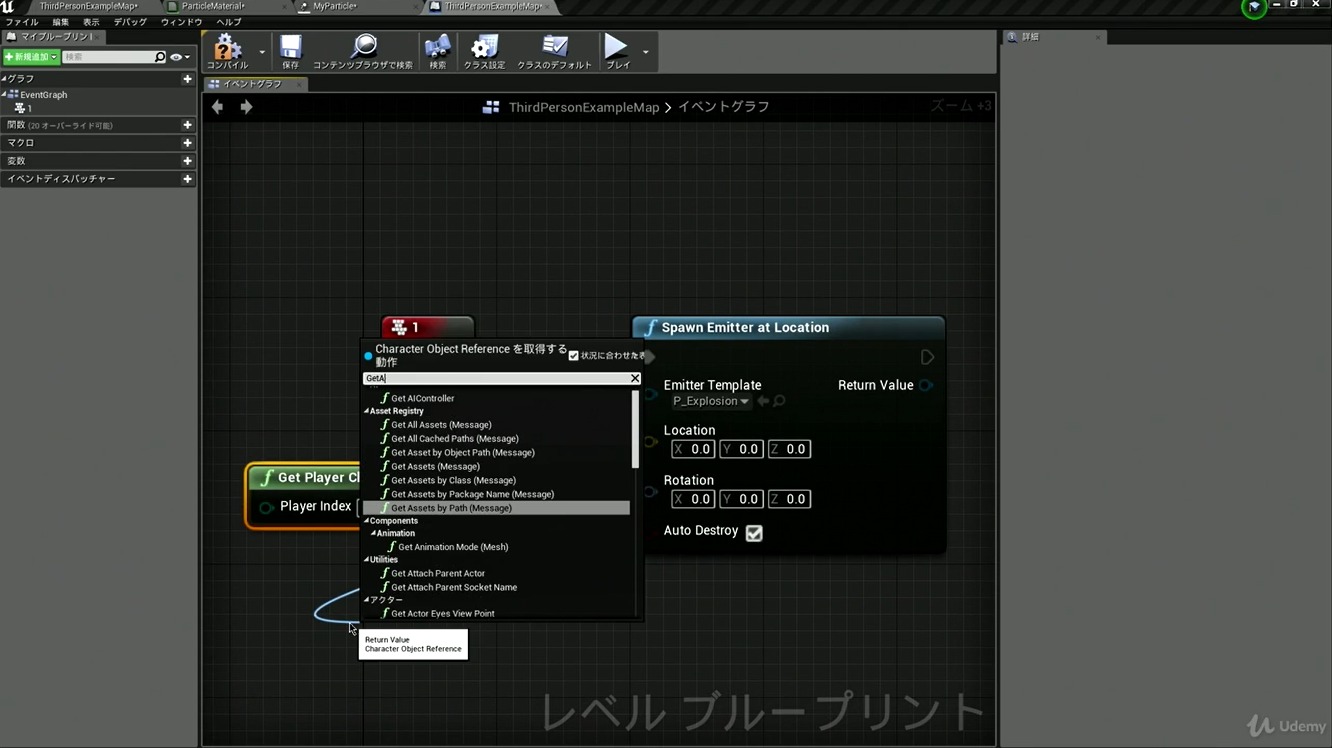Open the P_Explosion Emitter Template dropdown
Viewport: 1332px width, 748px height.
click(711, 401)
